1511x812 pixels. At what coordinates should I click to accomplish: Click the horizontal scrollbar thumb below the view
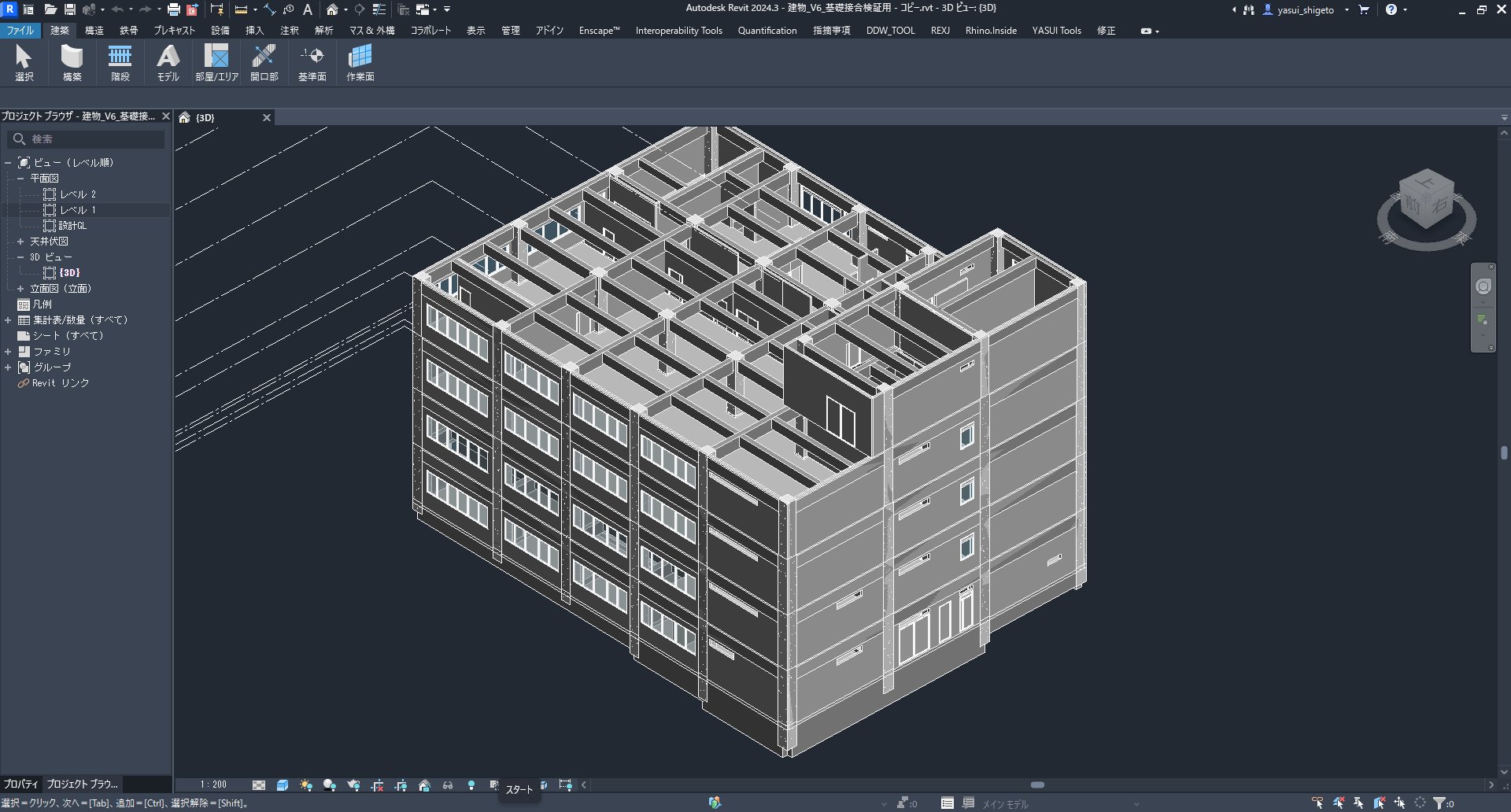coord(1037,784)
